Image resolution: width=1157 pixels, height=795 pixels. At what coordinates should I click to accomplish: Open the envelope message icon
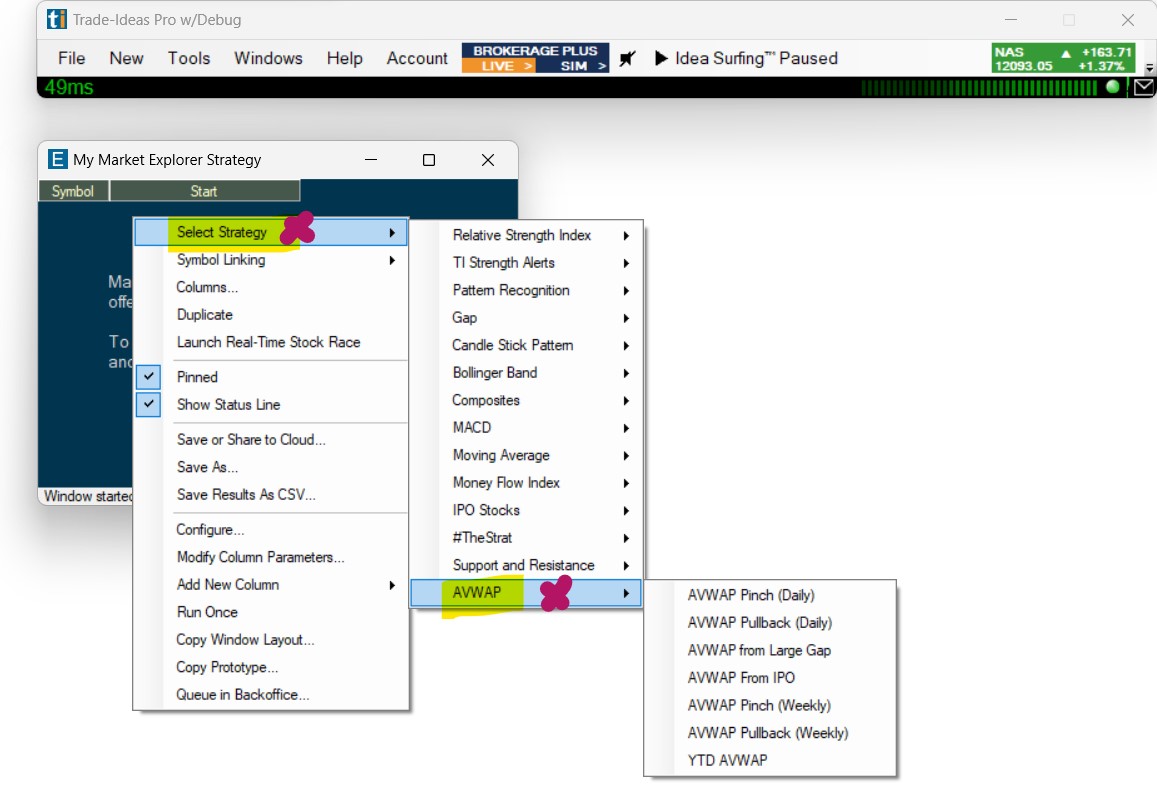[x=1143, y=88]
